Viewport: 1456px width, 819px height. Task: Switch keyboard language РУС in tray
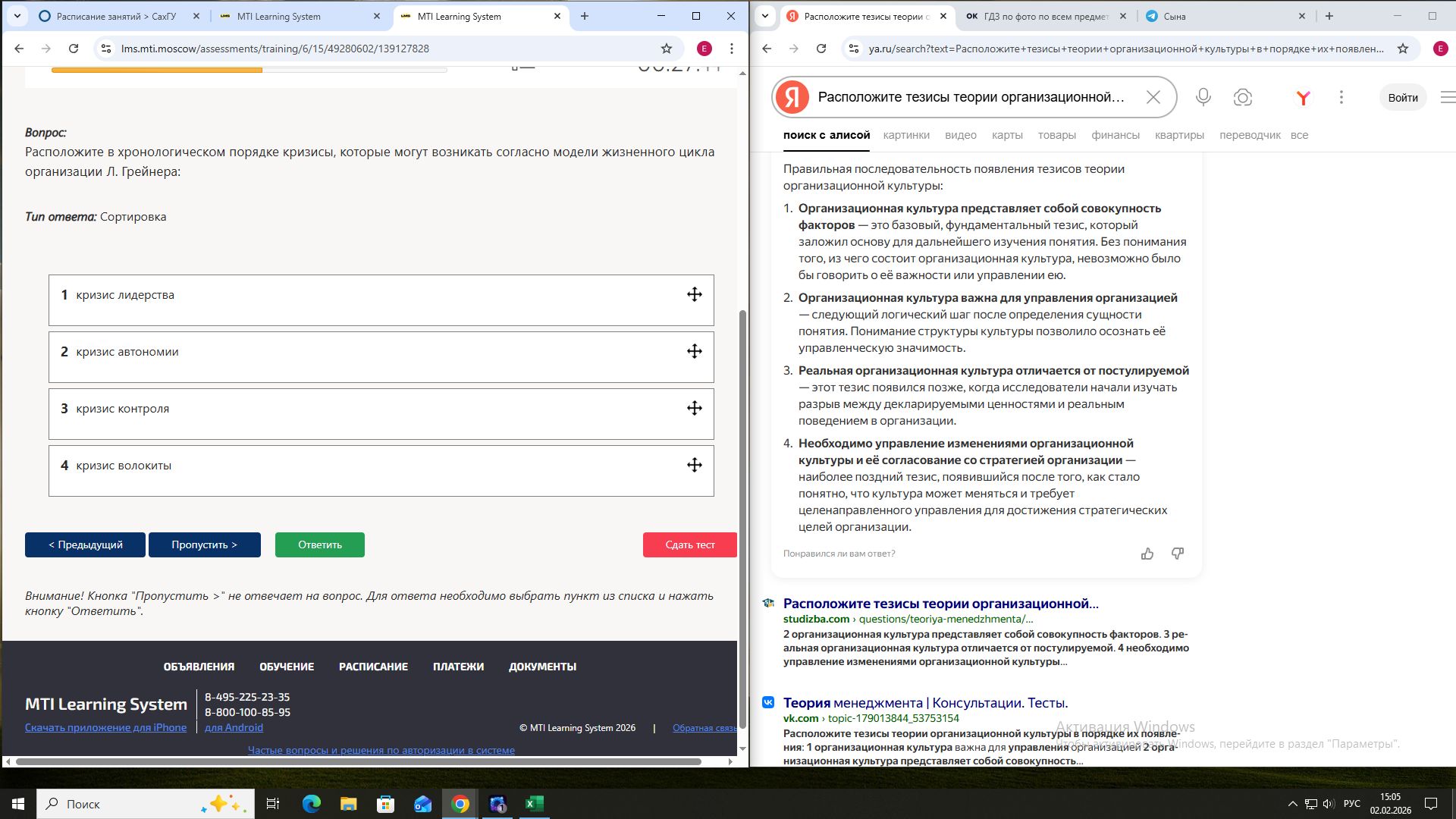1351,804
